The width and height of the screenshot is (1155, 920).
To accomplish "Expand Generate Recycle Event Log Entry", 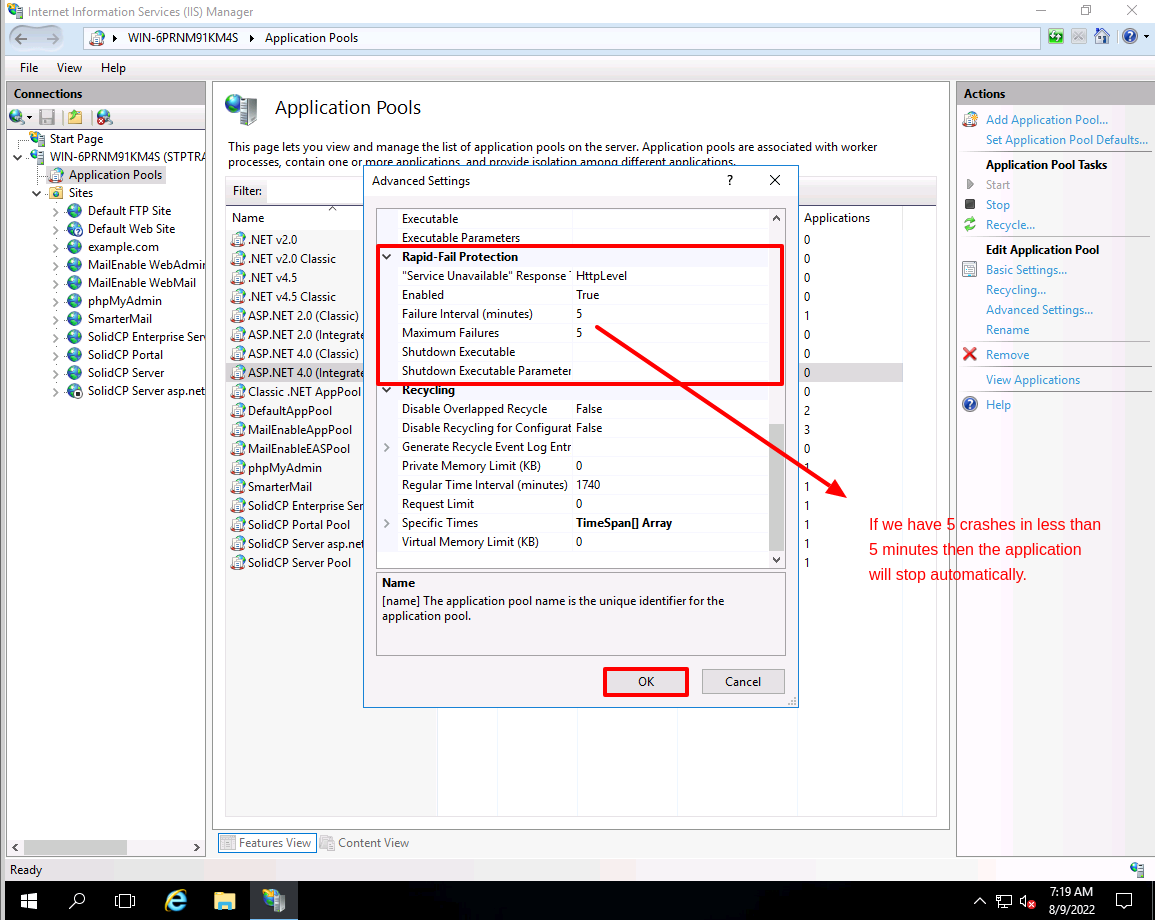I will coord(387,447).
